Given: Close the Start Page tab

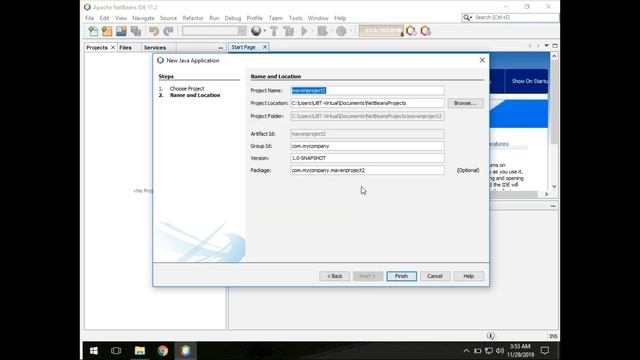Looking at the screenshot, I should pyautogui.click(x=264, y=47).
